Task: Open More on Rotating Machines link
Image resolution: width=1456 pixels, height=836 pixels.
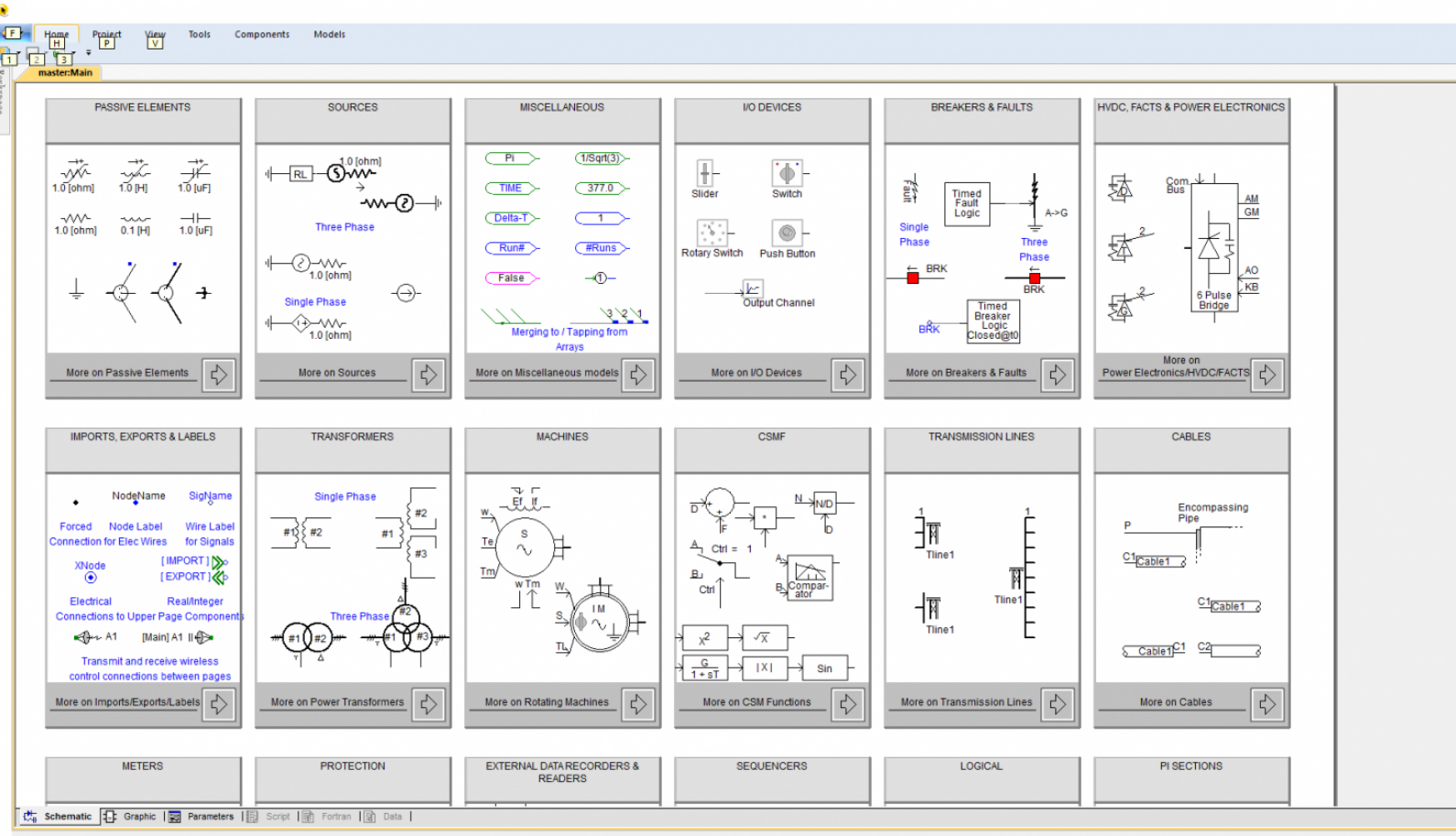Action: coord(547,702)
